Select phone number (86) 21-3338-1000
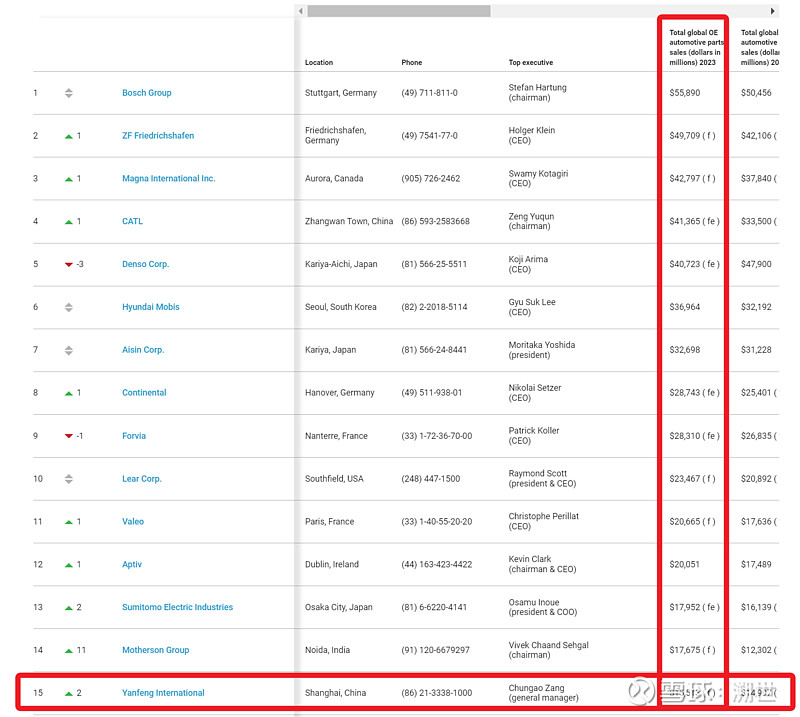The image size is (800, 717). 437,693
